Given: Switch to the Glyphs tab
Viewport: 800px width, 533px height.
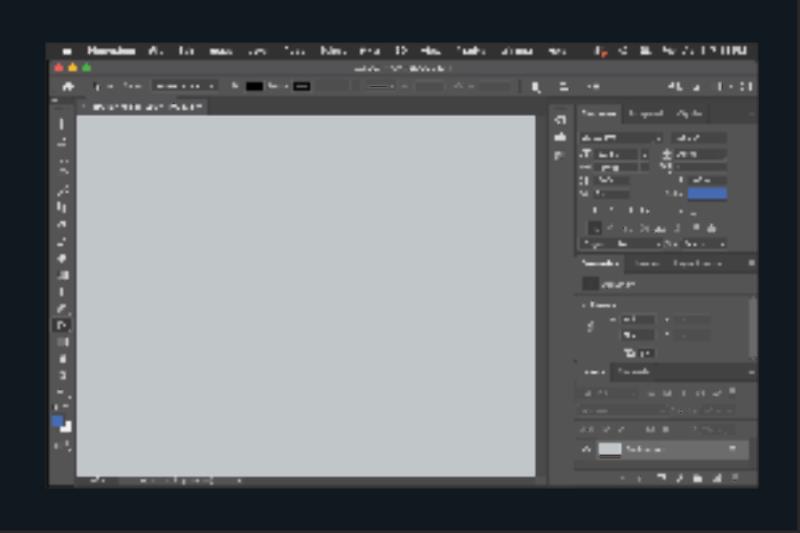Looking at the screenshot, I should pyautogui.click(x=689, y=114).
